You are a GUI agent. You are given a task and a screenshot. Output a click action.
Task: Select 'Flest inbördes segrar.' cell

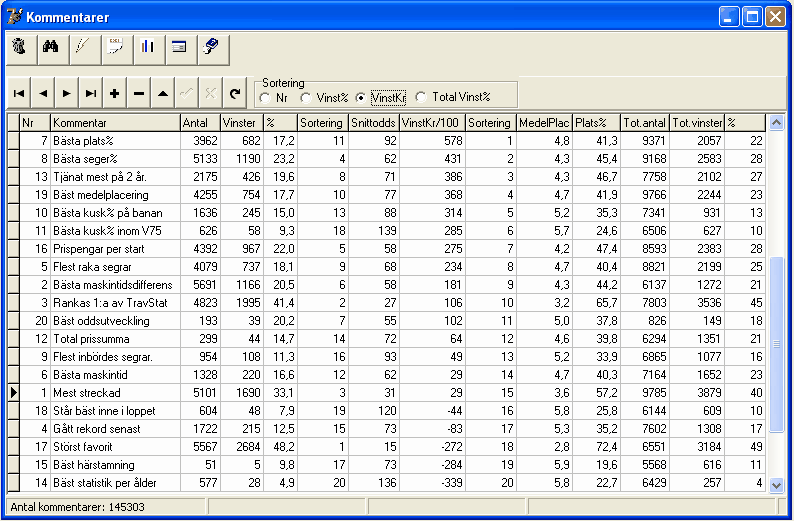point(115,356)
